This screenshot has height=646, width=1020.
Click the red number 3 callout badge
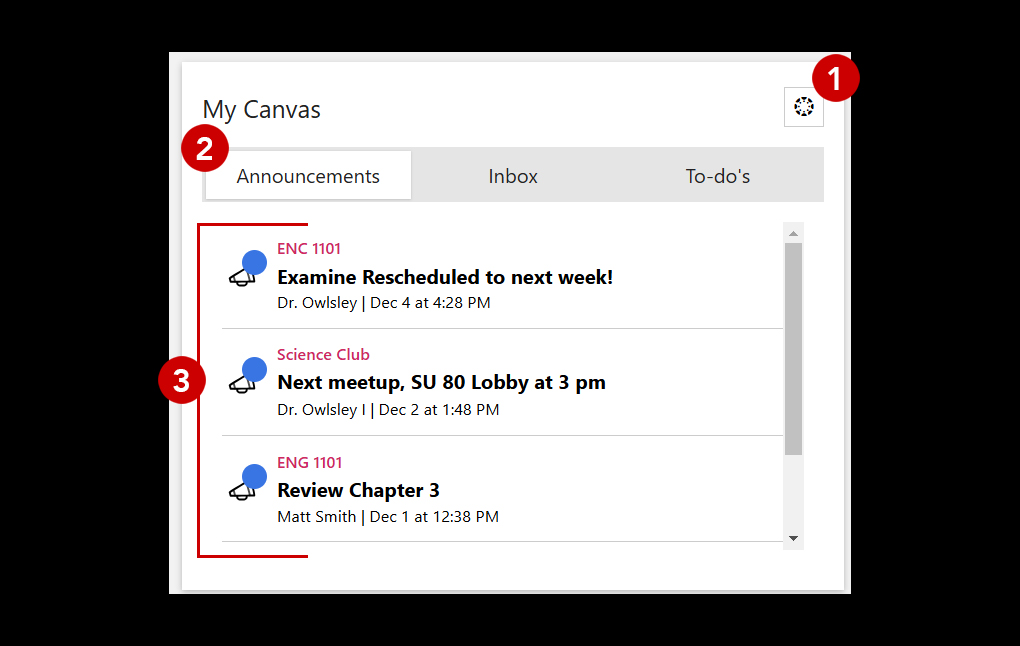click(x=182, y=381)
